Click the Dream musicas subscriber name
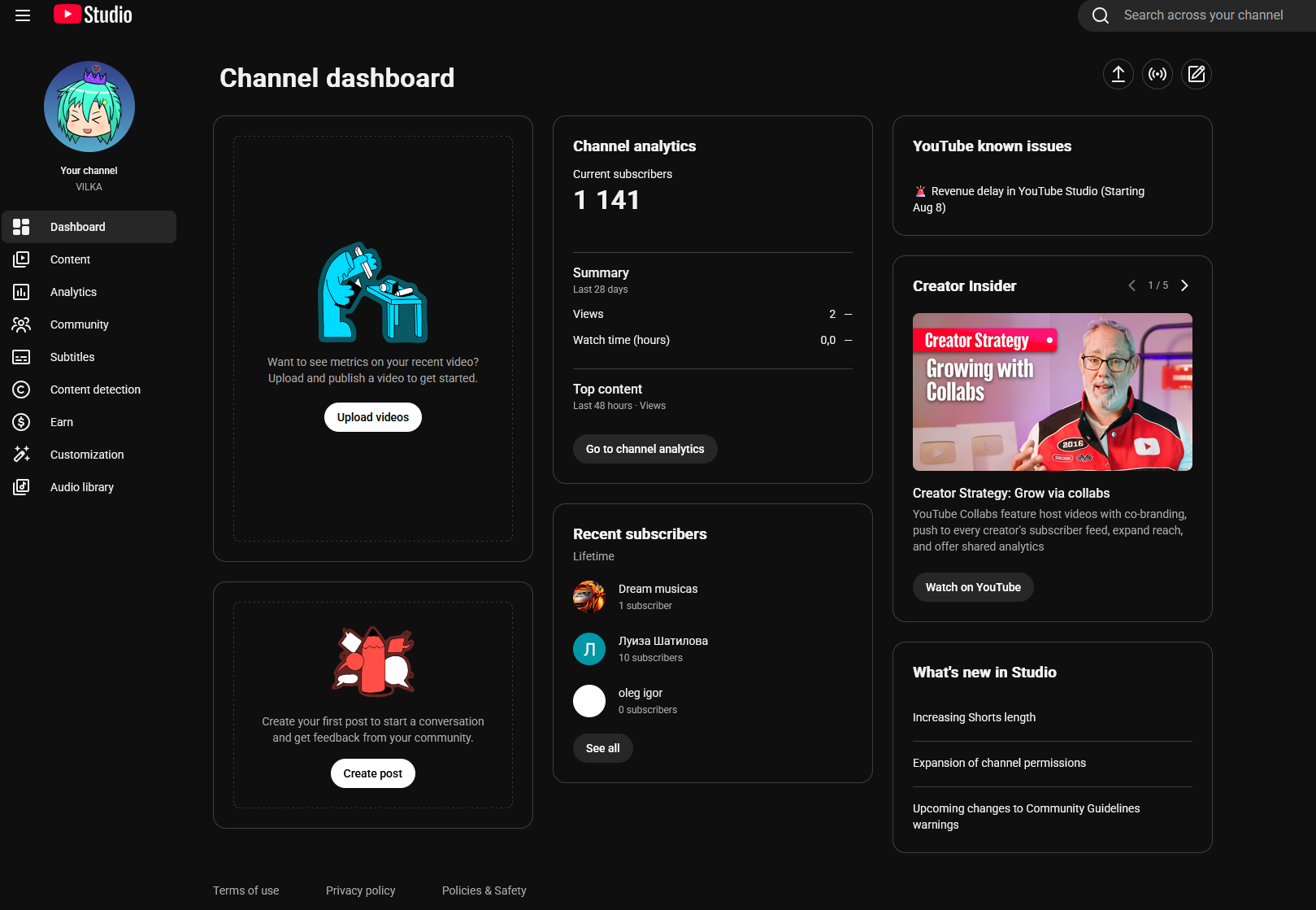The height and width of the screenshot is (910, 1316). pos(658,589)
